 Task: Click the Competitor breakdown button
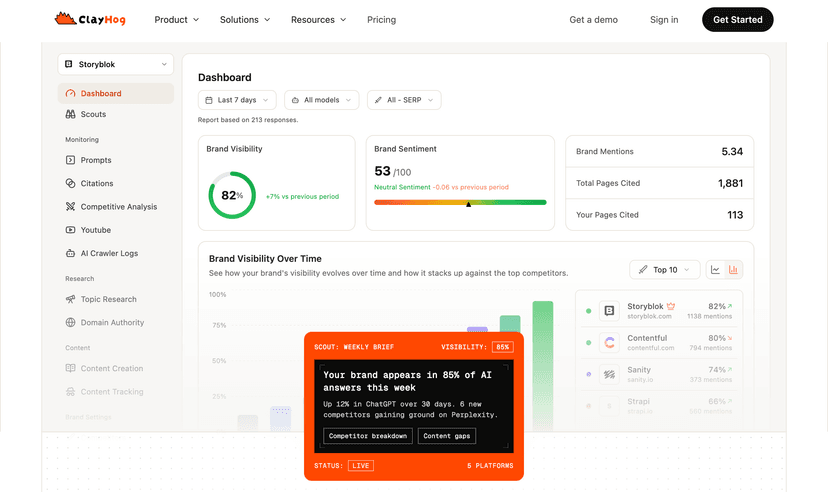click(367, 436)
